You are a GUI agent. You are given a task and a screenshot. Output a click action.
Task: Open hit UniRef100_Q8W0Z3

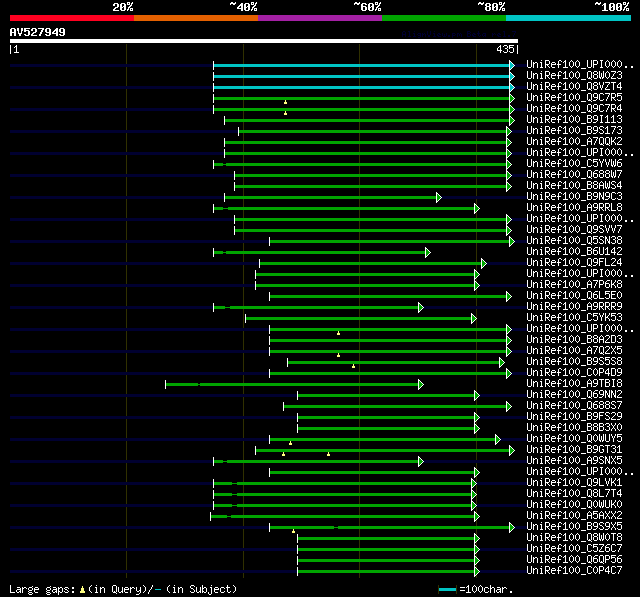(574, 75)
